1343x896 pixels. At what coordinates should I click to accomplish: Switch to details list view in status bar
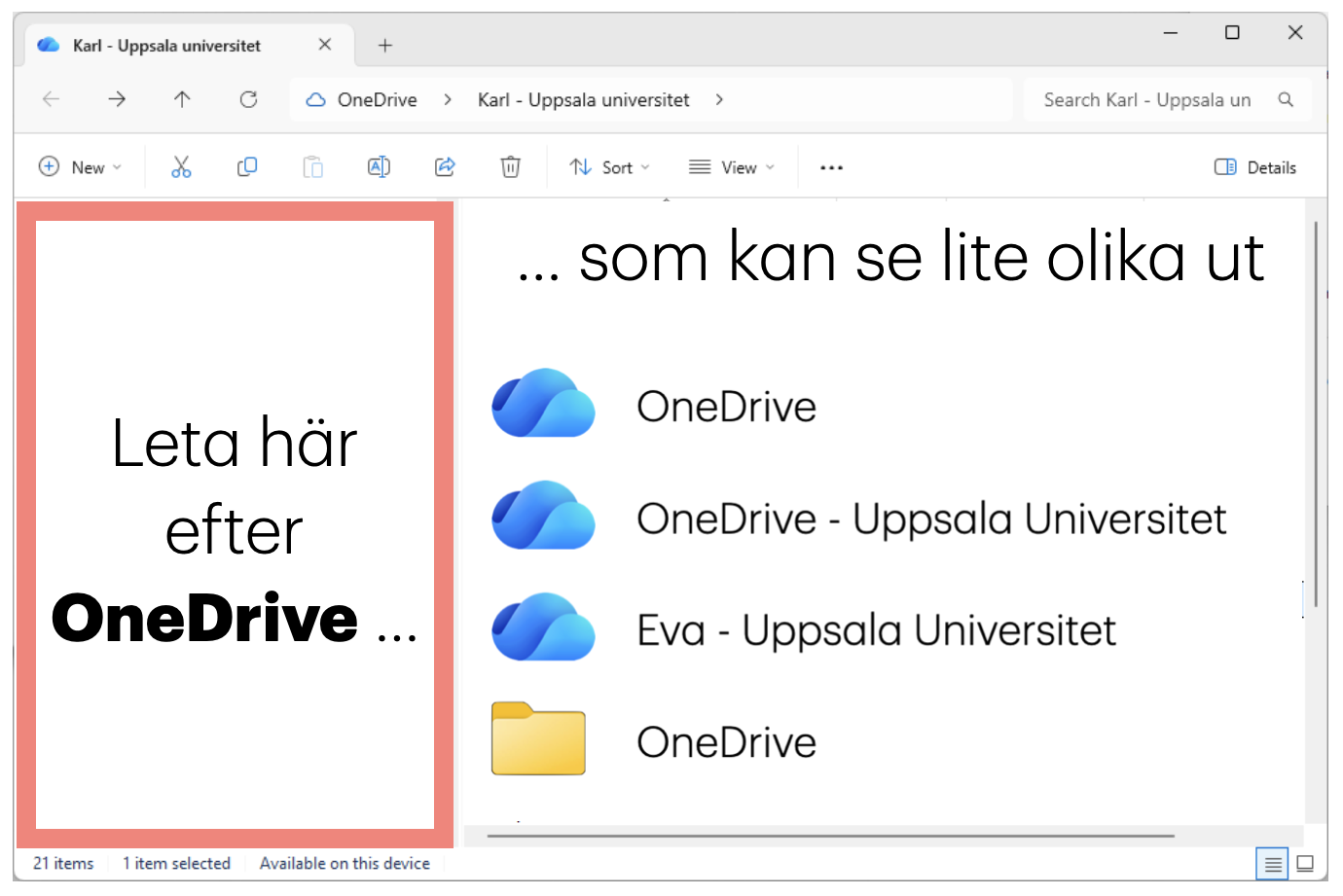pyautogui.click(x=1272, y=863)
